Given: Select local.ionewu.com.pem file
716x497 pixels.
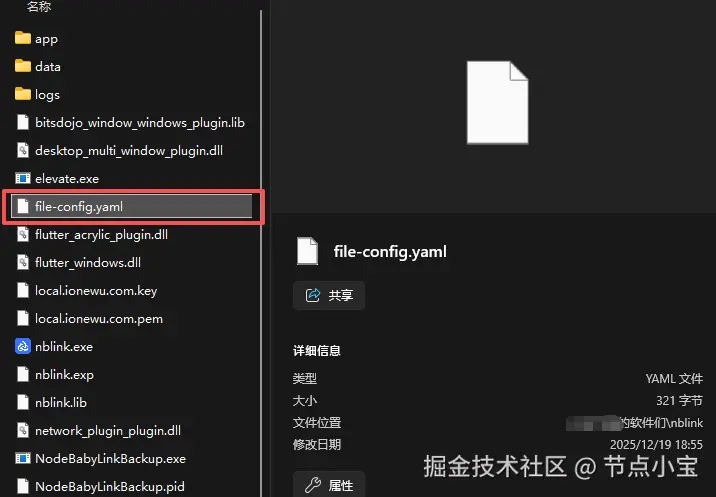Looking at the screenshot, I should 90,318.
